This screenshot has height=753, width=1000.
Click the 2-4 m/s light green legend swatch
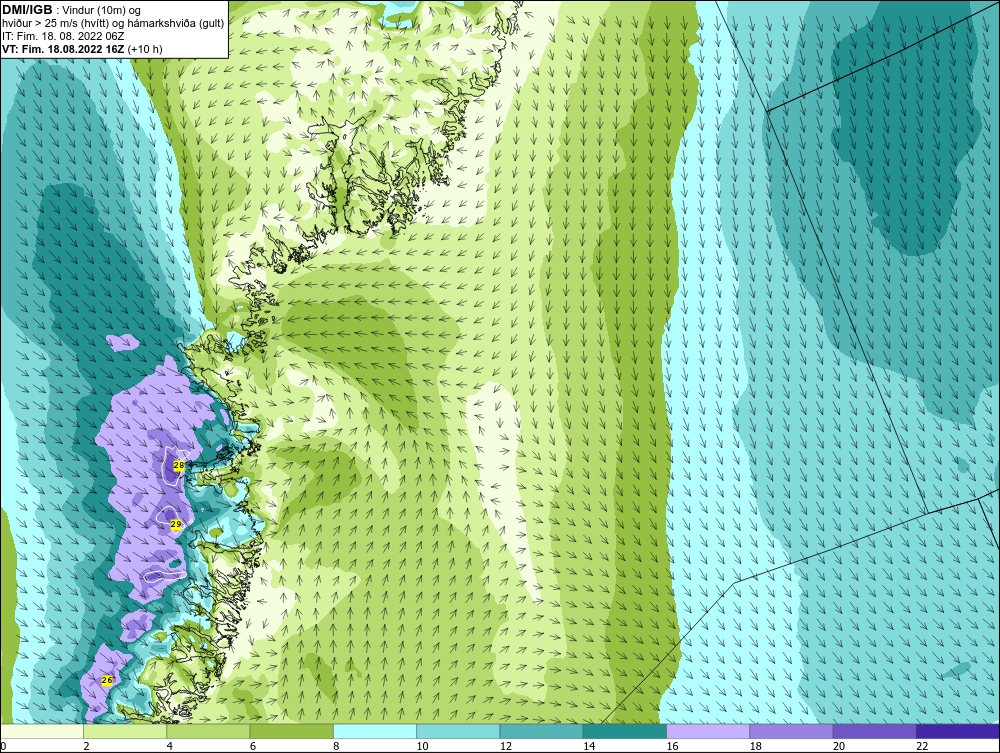125,731
